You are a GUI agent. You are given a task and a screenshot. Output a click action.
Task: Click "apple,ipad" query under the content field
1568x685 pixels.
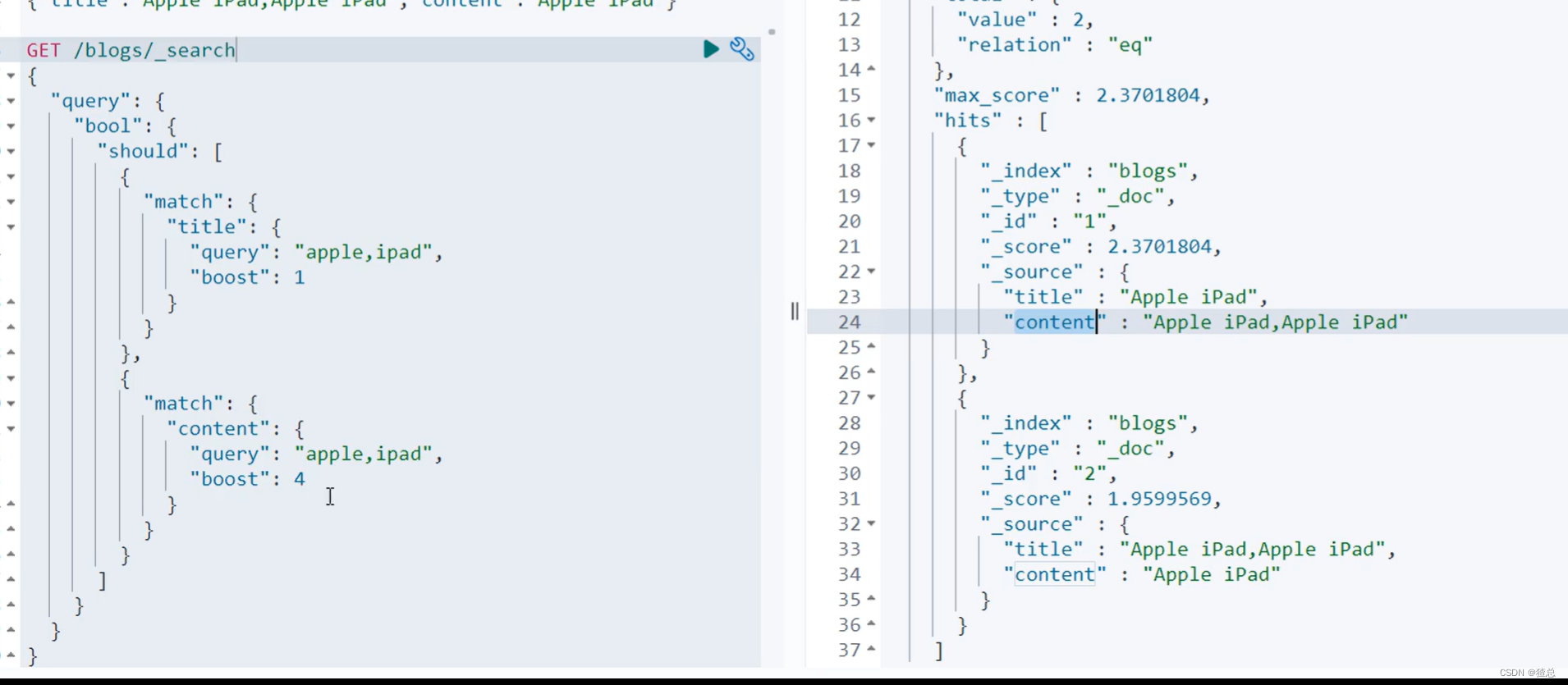363,454
